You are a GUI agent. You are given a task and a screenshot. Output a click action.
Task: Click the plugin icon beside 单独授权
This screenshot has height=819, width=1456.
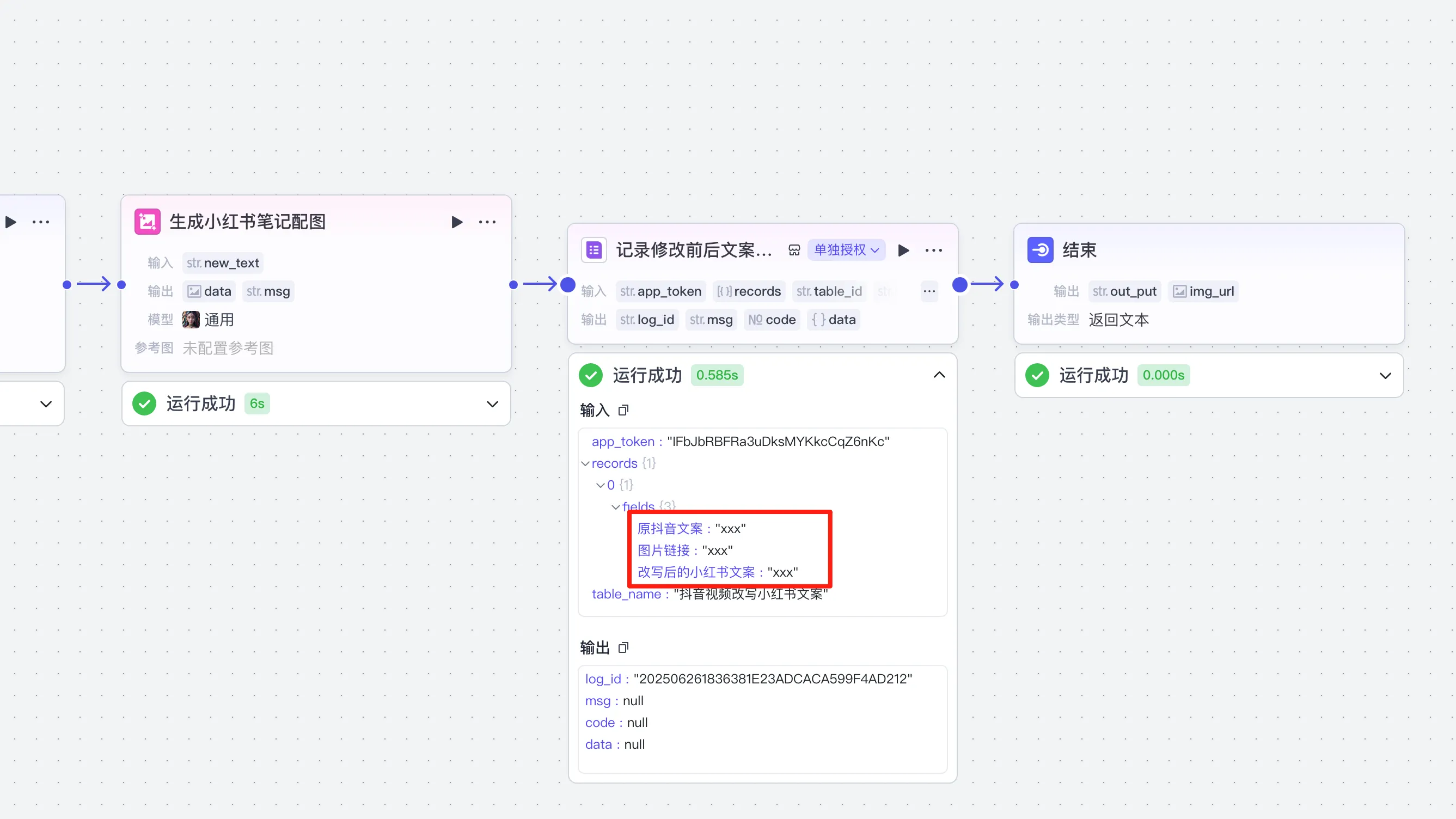point(794,250)
